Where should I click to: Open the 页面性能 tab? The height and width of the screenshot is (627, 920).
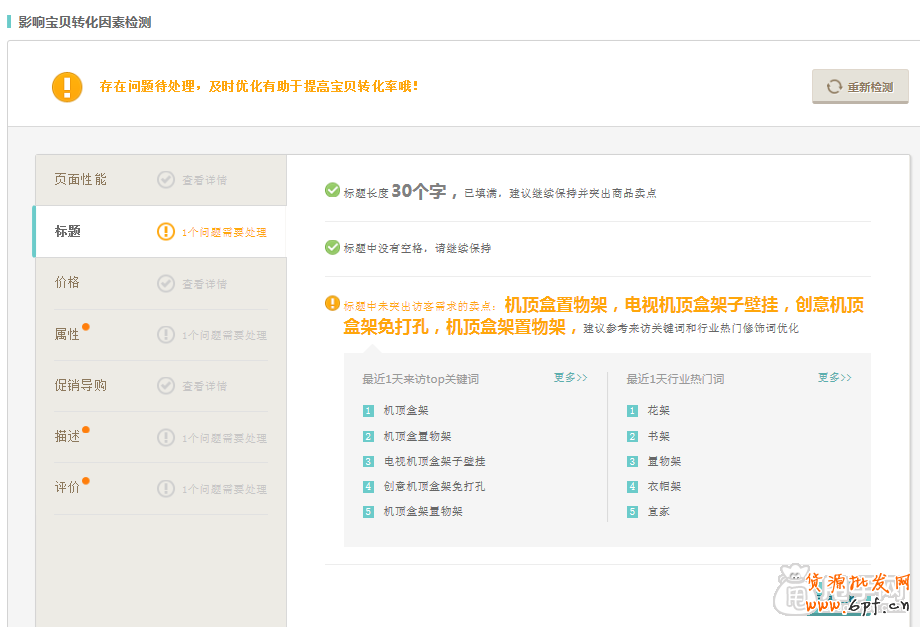click(80, 180)
